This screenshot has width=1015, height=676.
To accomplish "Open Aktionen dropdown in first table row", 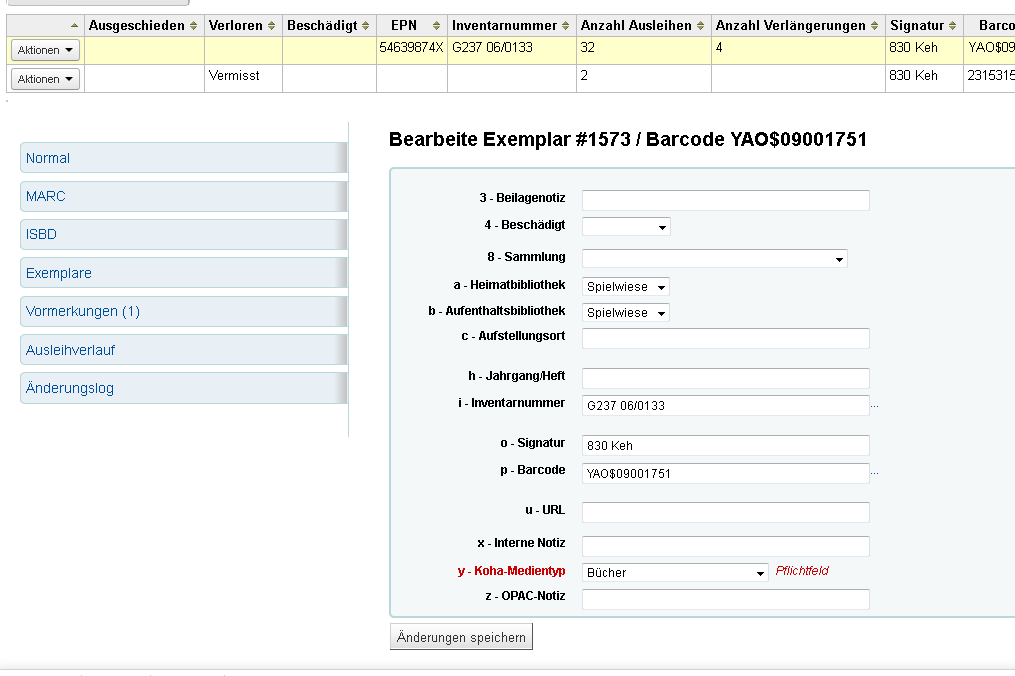I will pos(45,49).
